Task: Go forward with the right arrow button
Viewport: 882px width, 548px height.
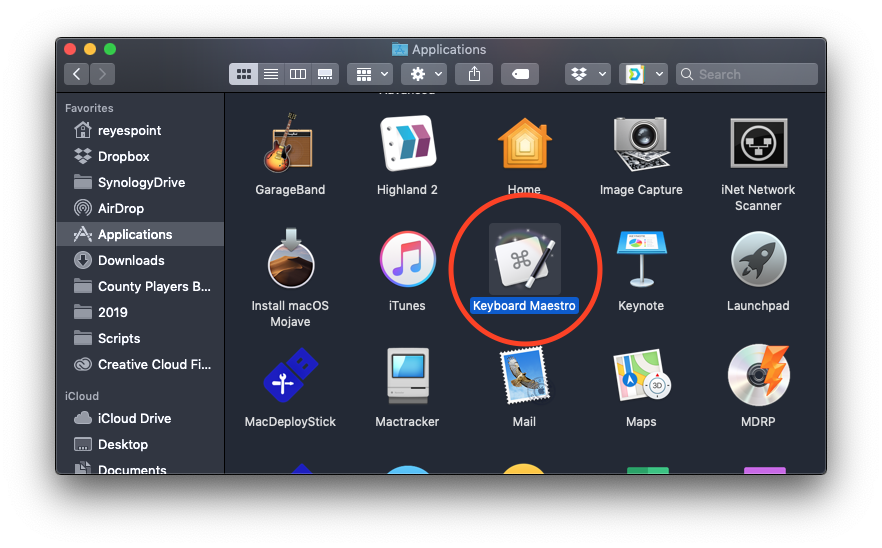Action: coord(102,74)
